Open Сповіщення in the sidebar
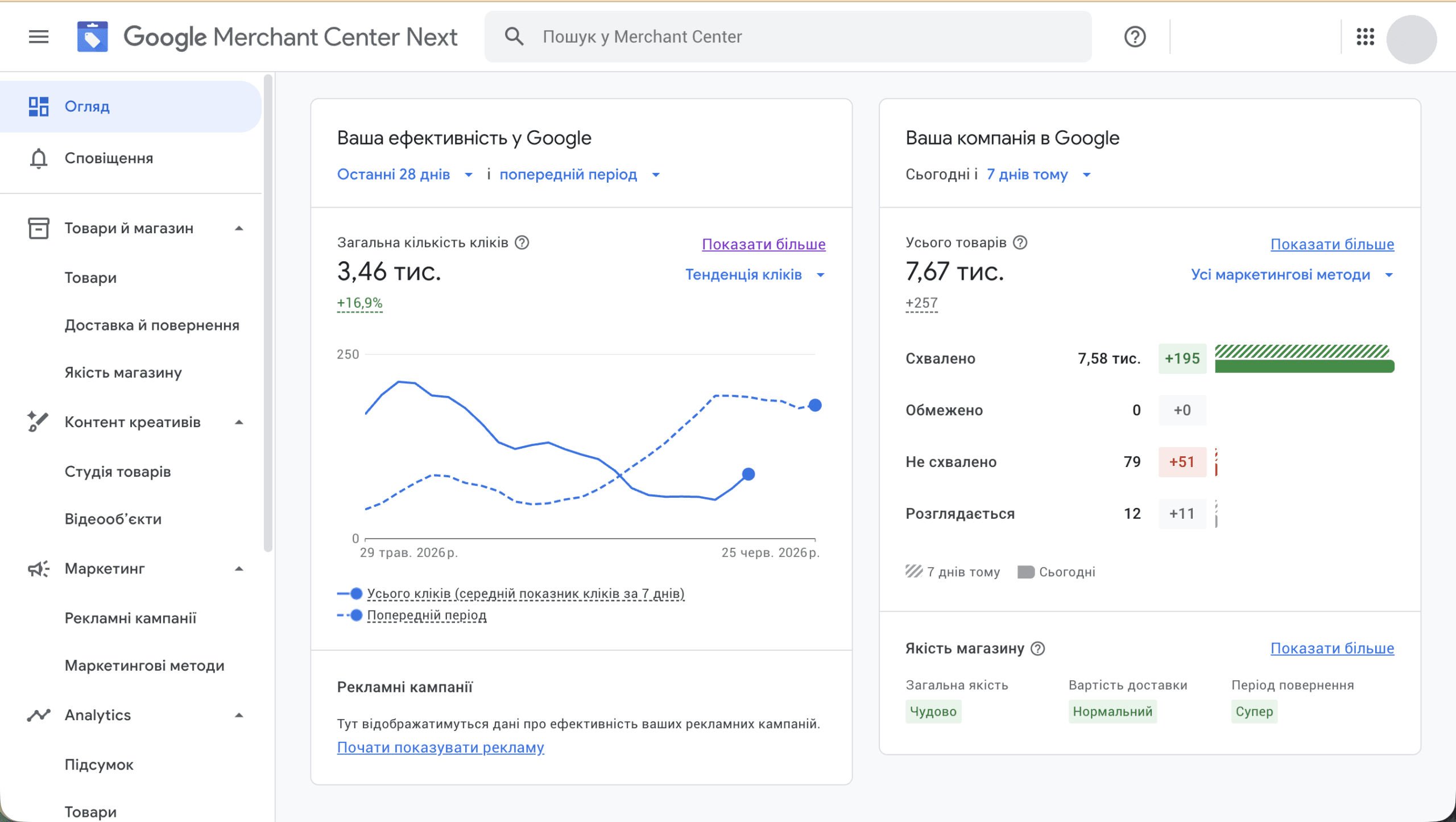Viewport: 1456px width, 822px height. click(131, 158)
